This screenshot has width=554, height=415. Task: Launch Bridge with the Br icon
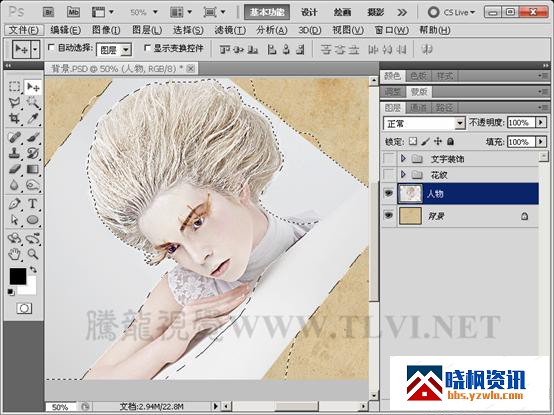click(x=48, y=12)
